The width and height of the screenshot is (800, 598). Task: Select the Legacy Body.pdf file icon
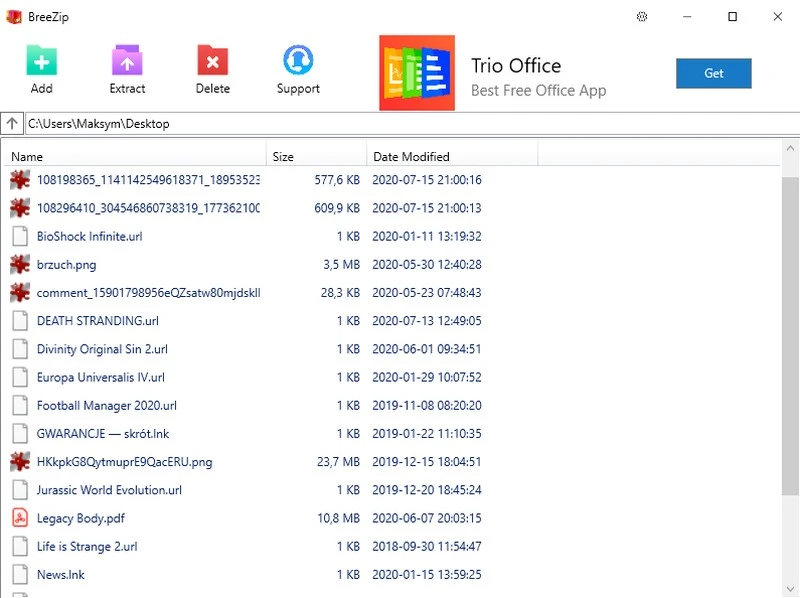pyautogui.click(x=20, y=518)
